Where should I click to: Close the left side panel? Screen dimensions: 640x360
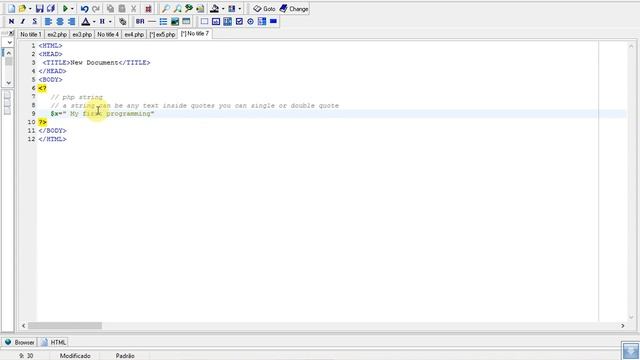coord(11,33)
